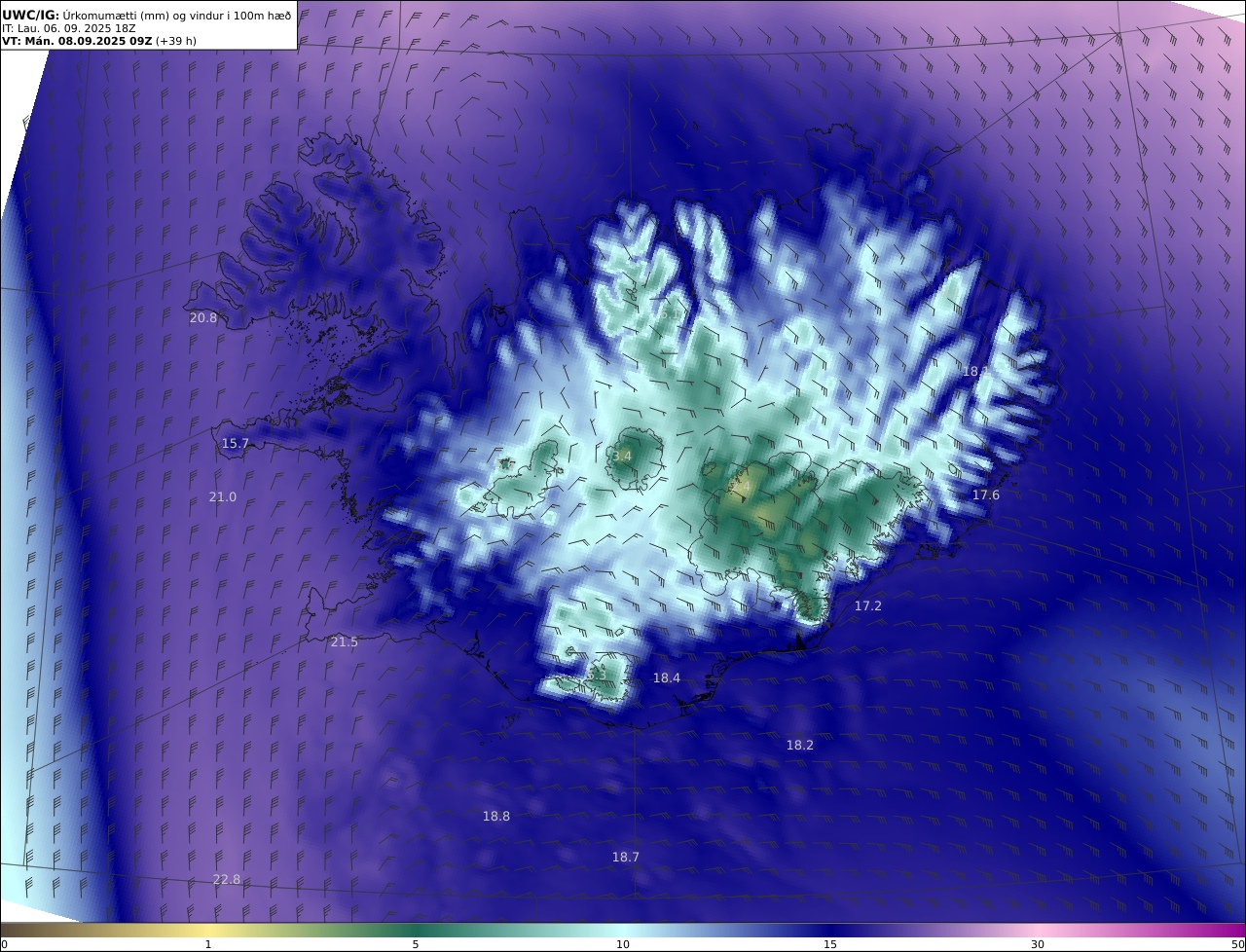Click the 10 tick on the color scale

click(x=623, y=944)
